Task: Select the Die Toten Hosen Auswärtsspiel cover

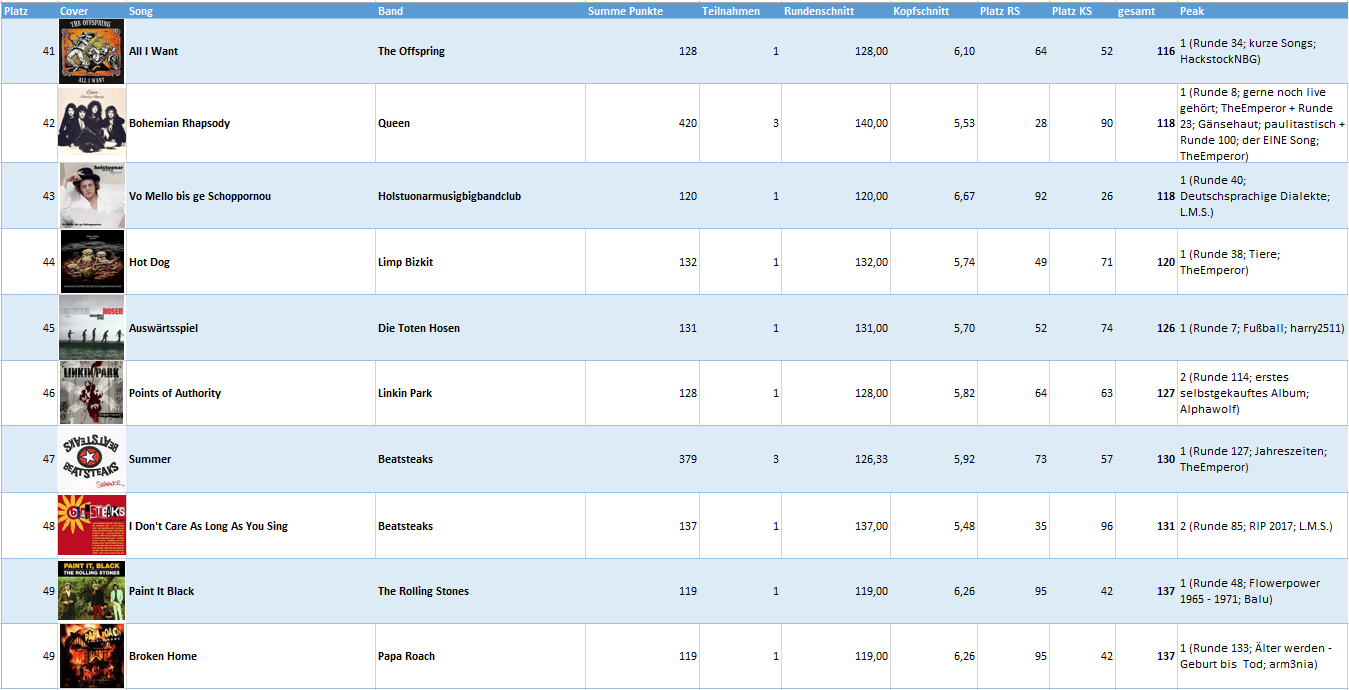Action: pyautogui.click(x=91, y=328)
